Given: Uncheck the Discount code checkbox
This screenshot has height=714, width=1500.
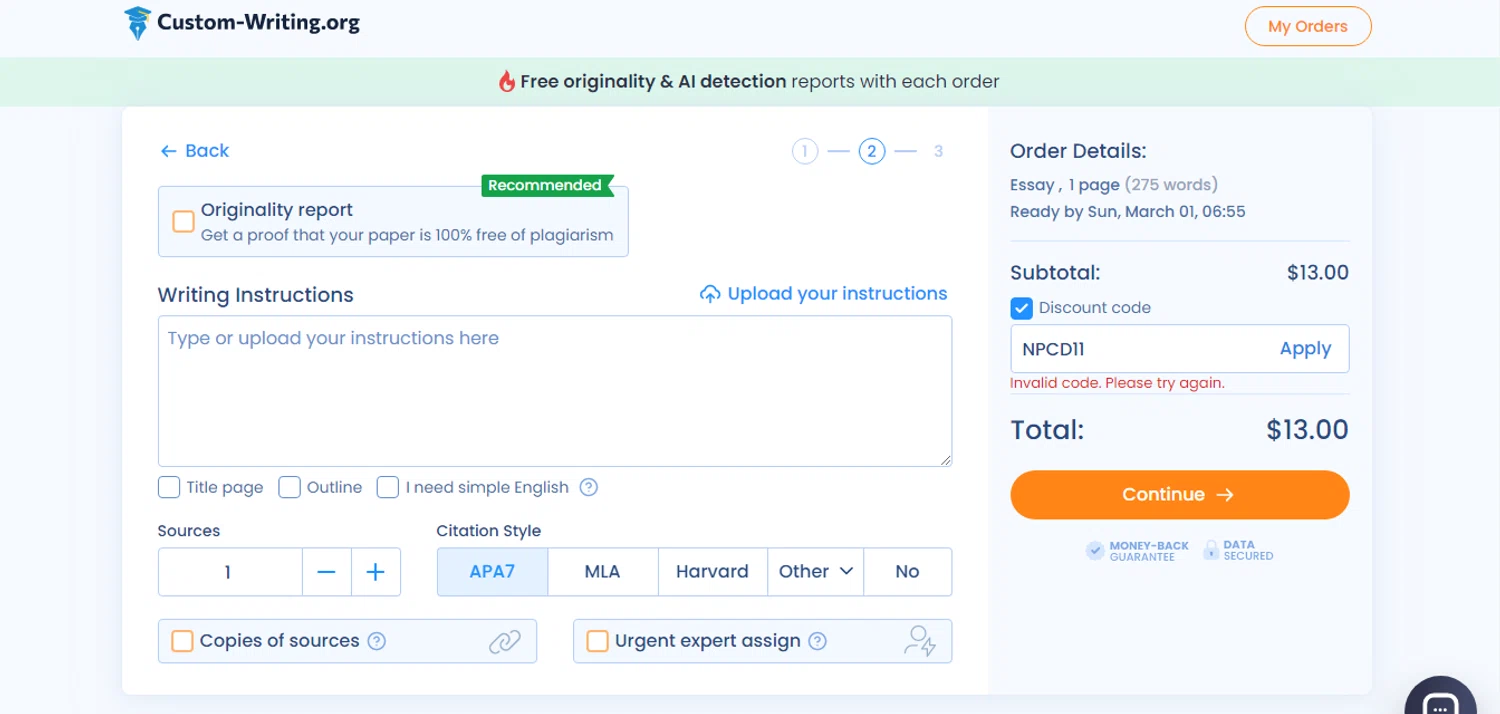Looking at the screenshot, I should coord(1021,308).
